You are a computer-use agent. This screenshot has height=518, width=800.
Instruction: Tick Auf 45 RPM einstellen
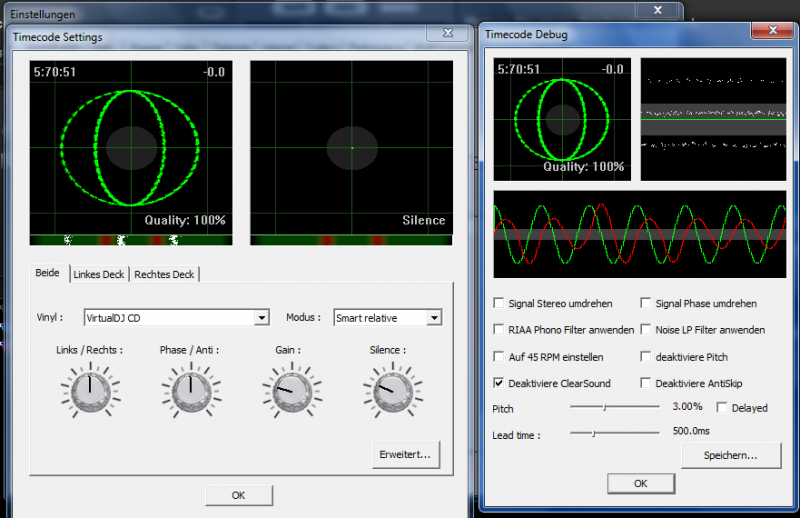click(x=499, y=357)
